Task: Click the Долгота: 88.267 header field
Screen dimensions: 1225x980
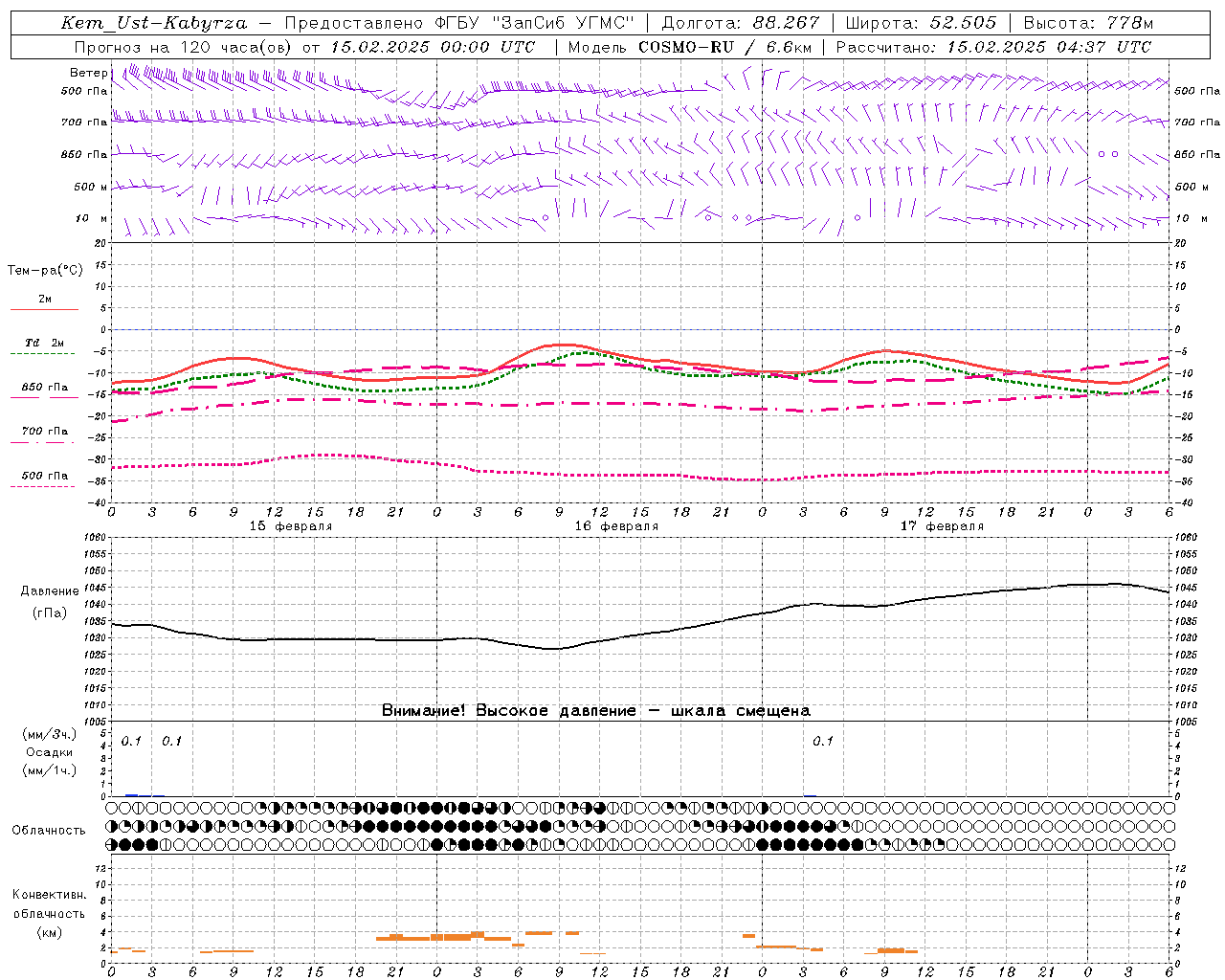Action: [x=741, y=23]
